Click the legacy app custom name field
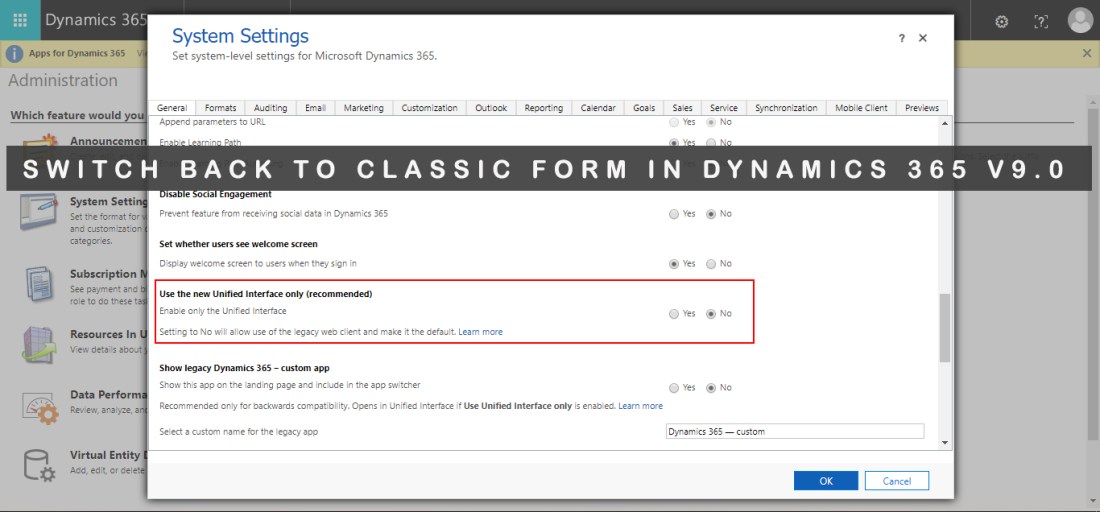 795,432
